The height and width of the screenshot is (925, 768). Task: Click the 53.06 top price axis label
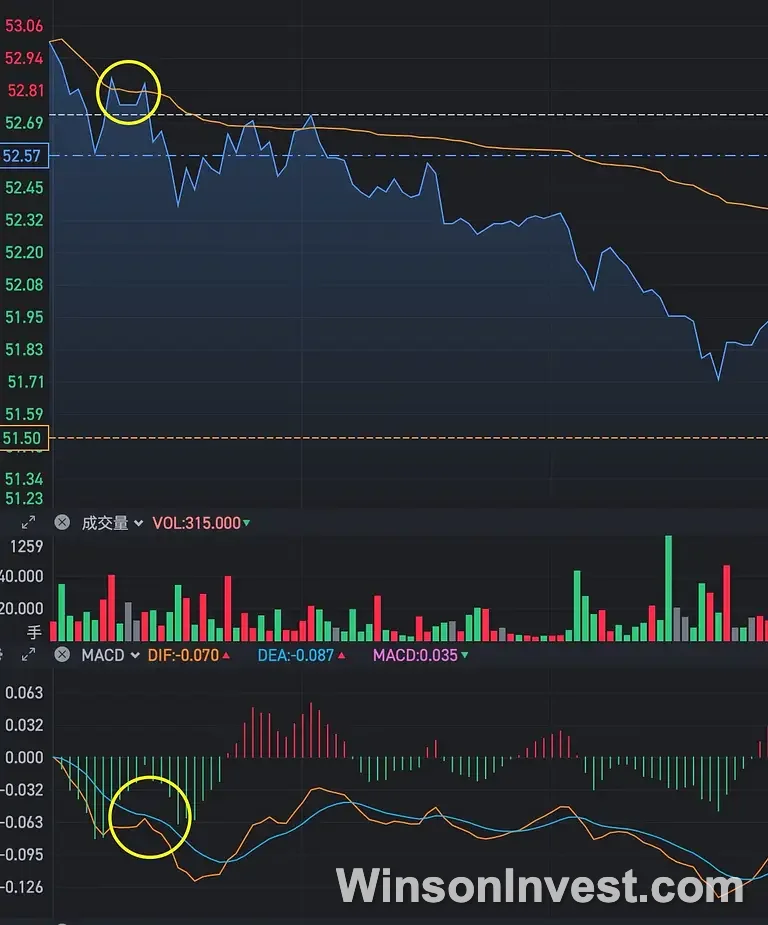(x=24, y=26)
